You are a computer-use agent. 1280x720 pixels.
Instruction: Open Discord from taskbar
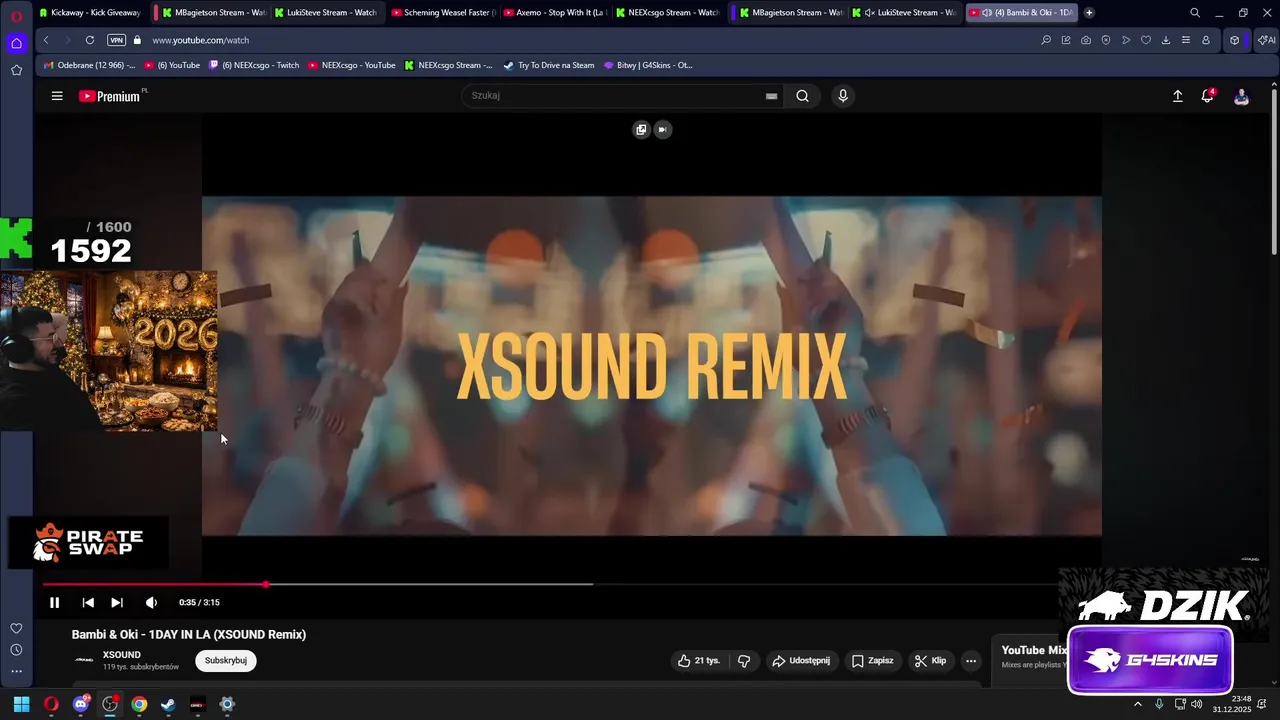(81, 704)
